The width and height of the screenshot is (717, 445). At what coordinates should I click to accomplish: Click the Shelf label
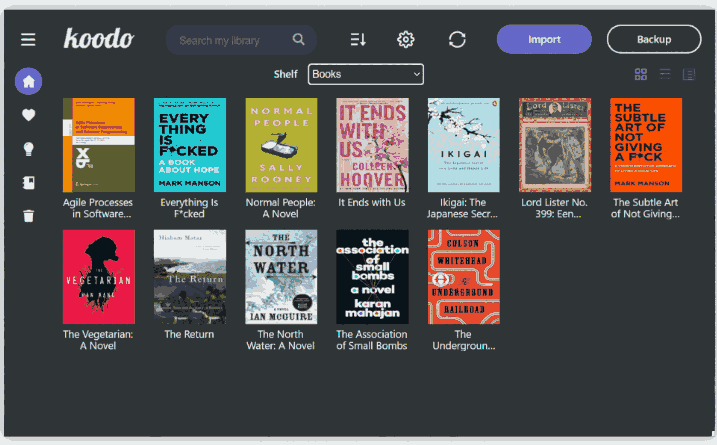[x=285, y=74]
